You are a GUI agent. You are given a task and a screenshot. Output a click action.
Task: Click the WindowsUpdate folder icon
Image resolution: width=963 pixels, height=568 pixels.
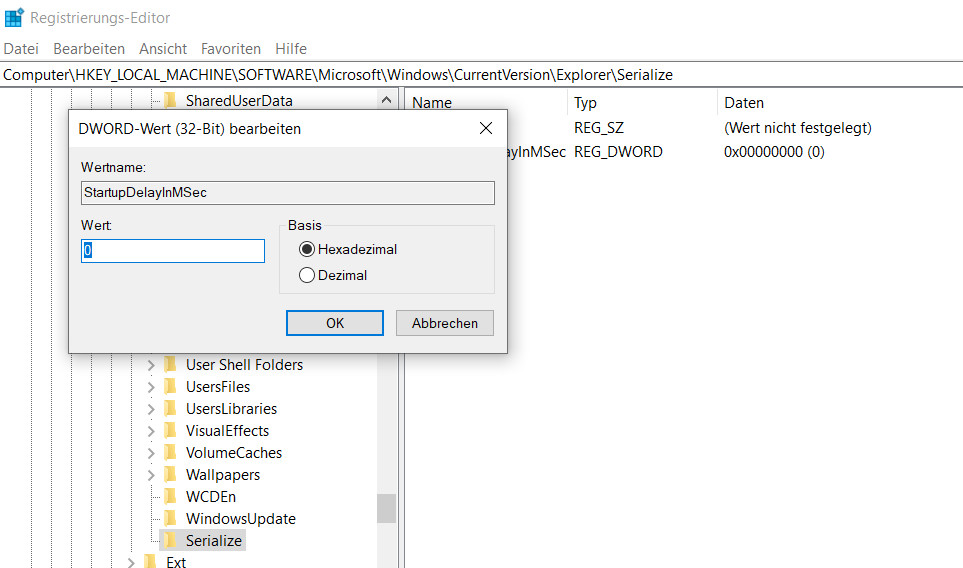[171, 519]
